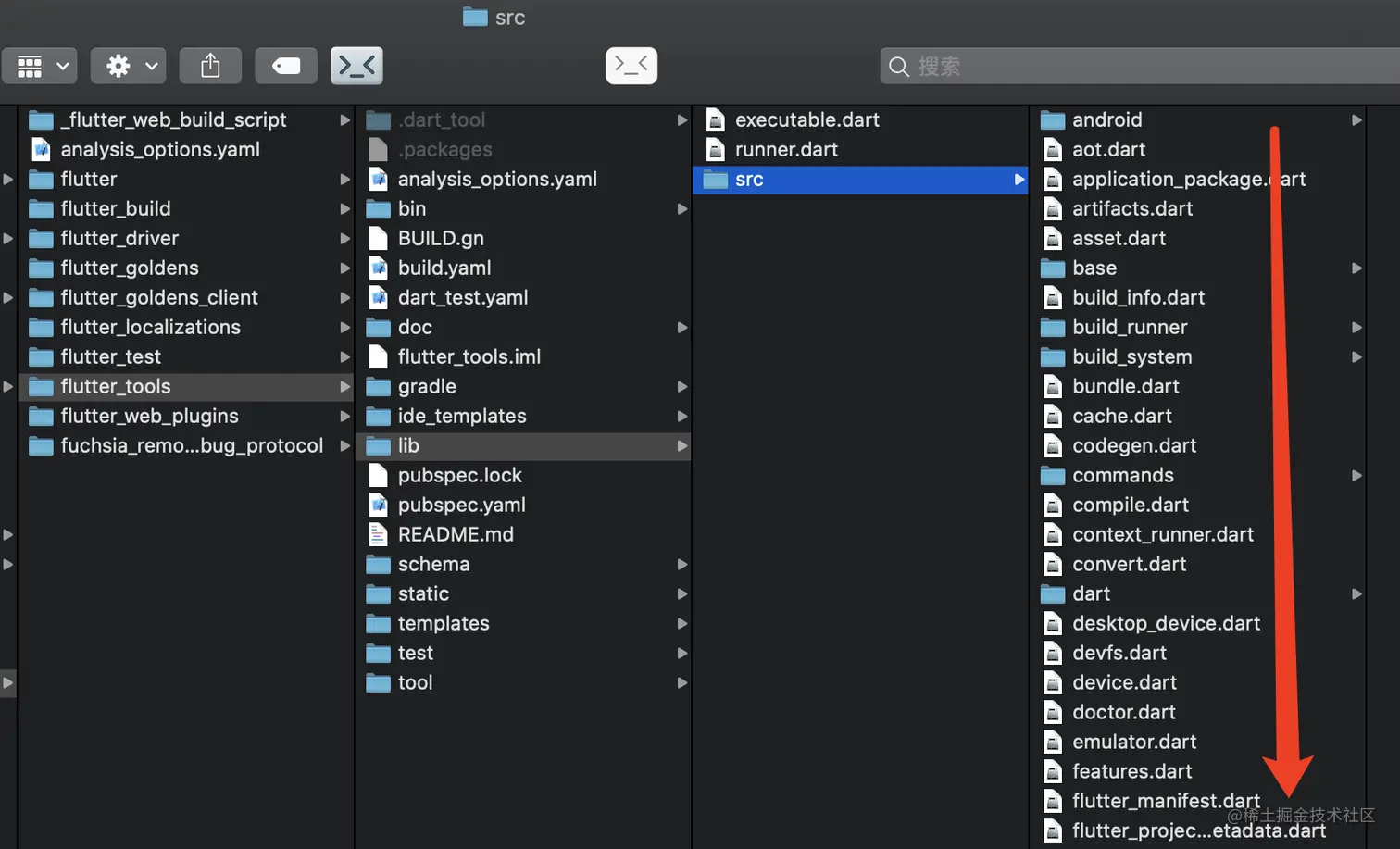Screen dimensions: 1400x849
Task: Select the first column analysis_options.yaml file icon
Action: pos(41,150)
